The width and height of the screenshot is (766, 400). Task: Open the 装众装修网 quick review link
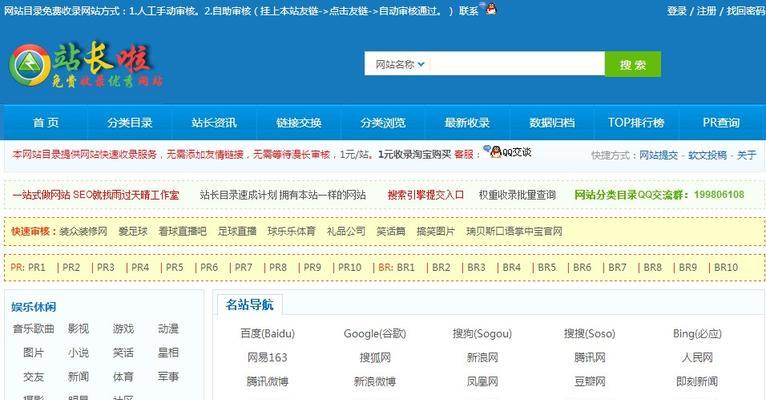(83, 231)
